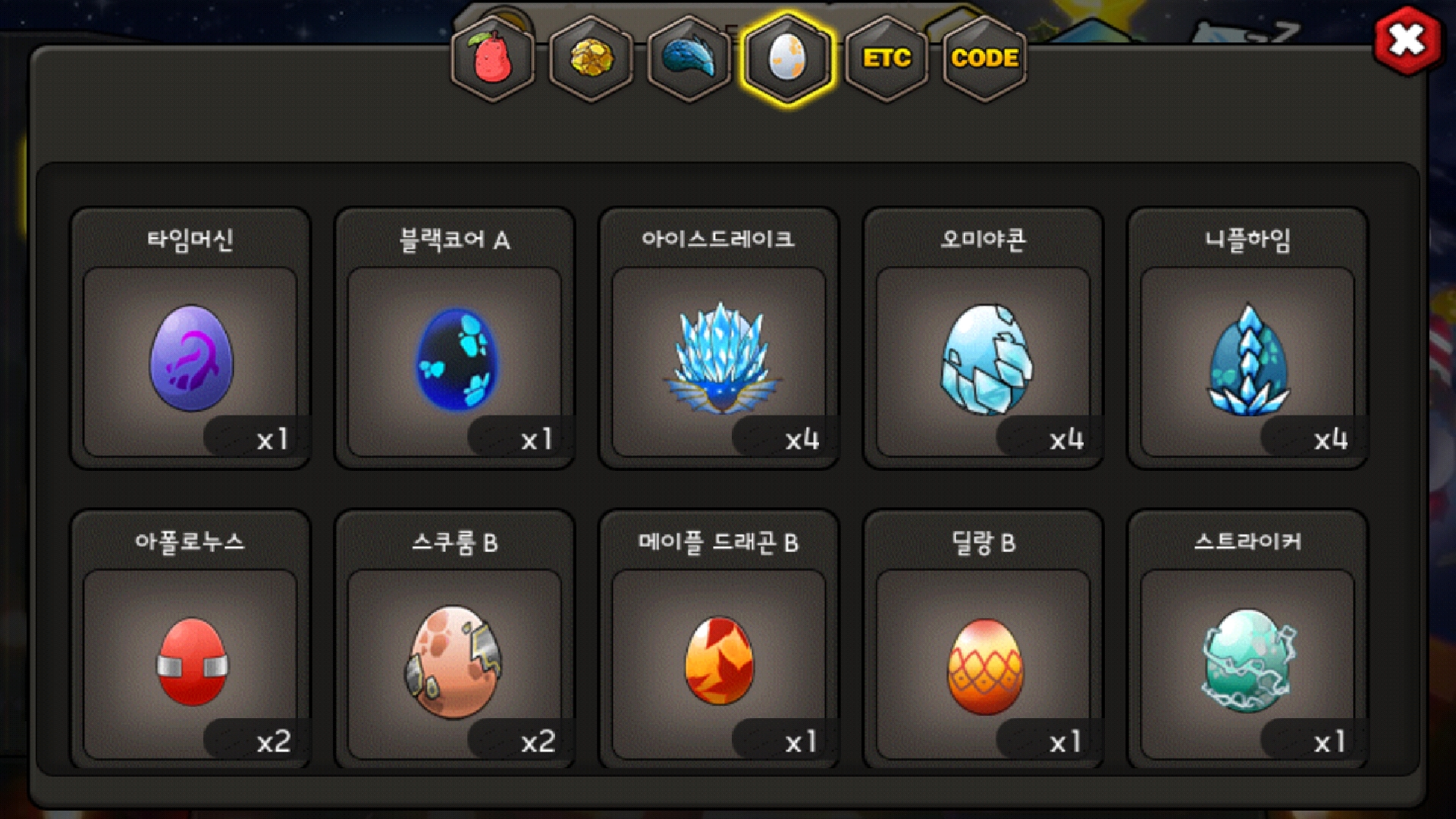Open the CODE tab

[x=984, y=58]
